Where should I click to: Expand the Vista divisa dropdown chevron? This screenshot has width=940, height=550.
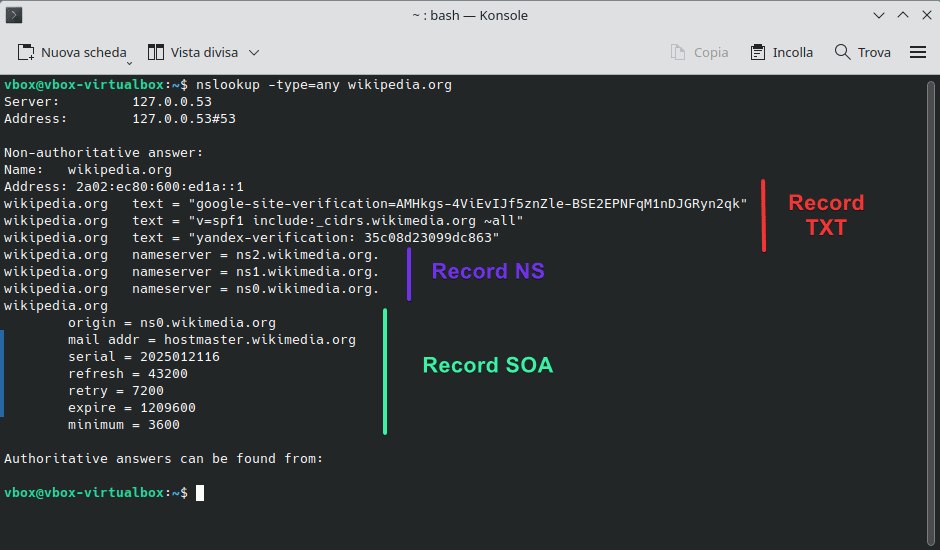[x=254, y=53]
